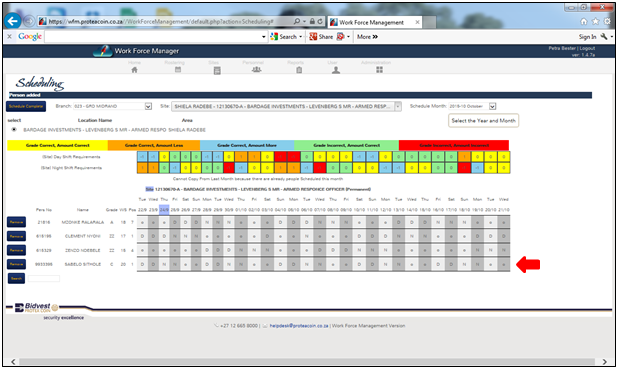
Task: Open the Rostering calendar icon
Action: (178, 70)
